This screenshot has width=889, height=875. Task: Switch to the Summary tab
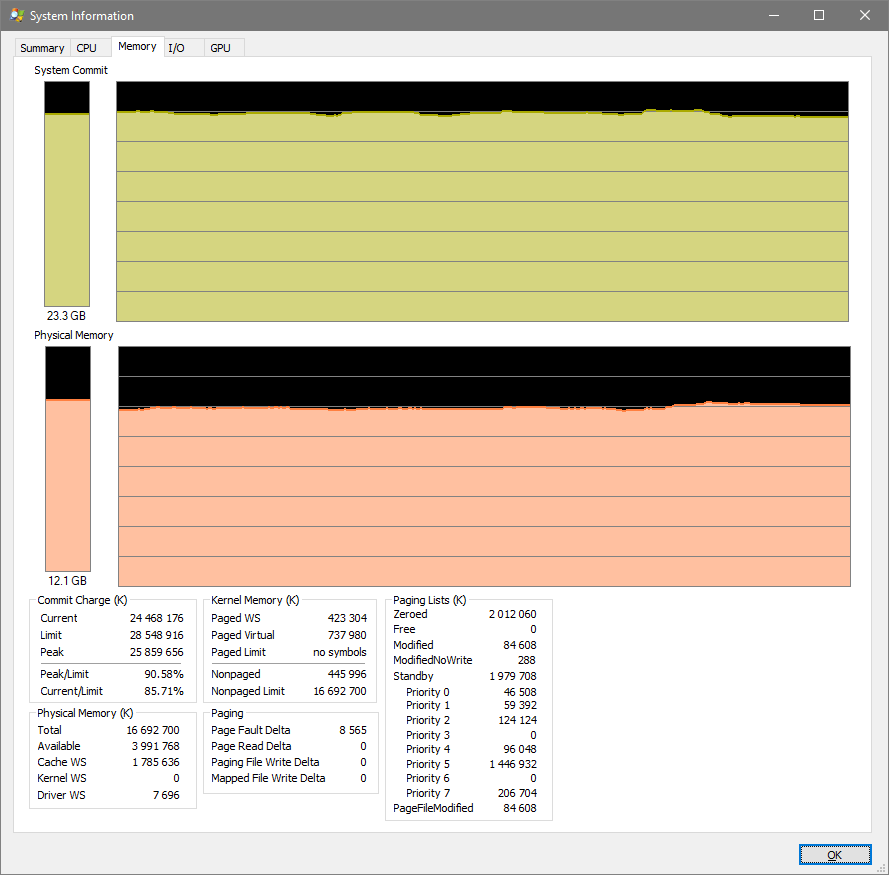pos(43,48)
